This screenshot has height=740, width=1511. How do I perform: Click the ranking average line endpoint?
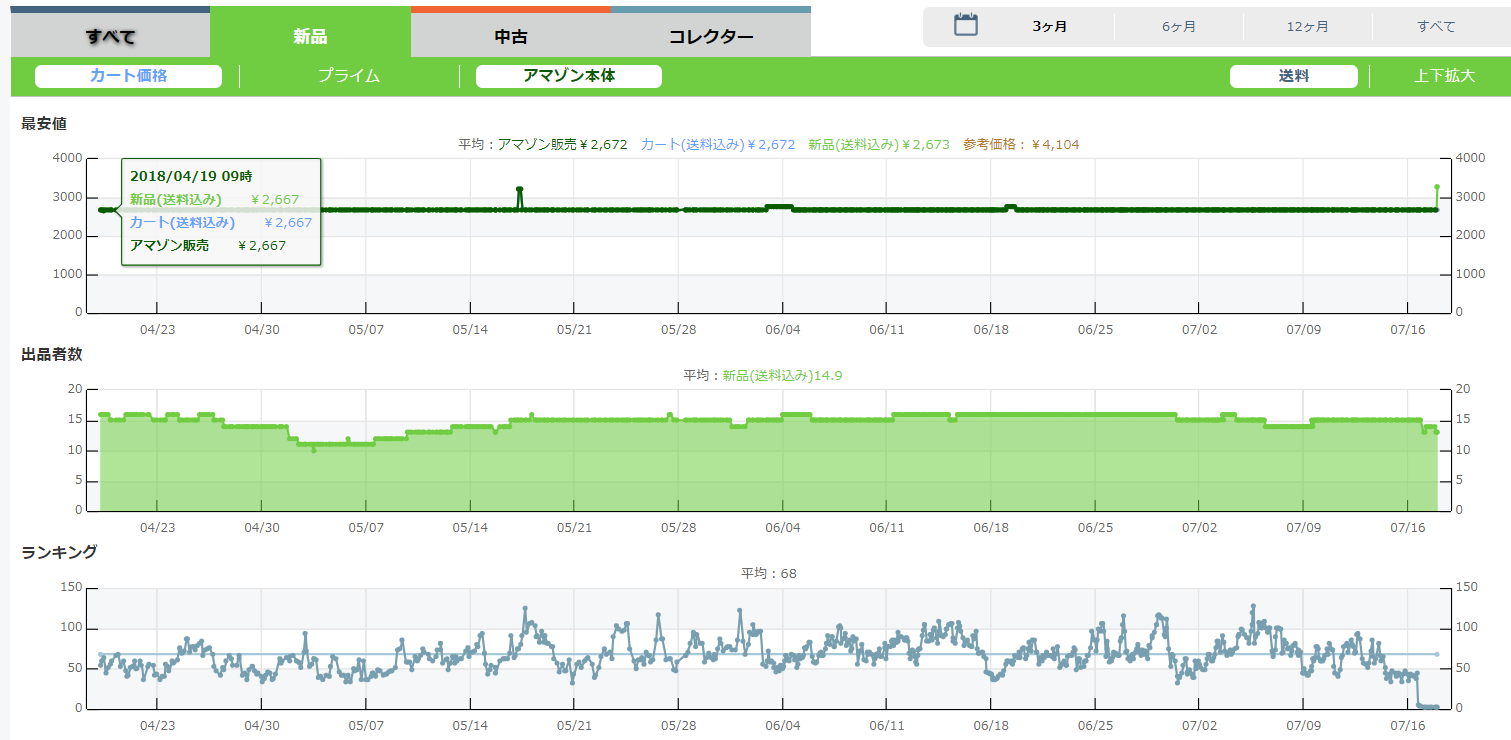(x=1437, y=654)
